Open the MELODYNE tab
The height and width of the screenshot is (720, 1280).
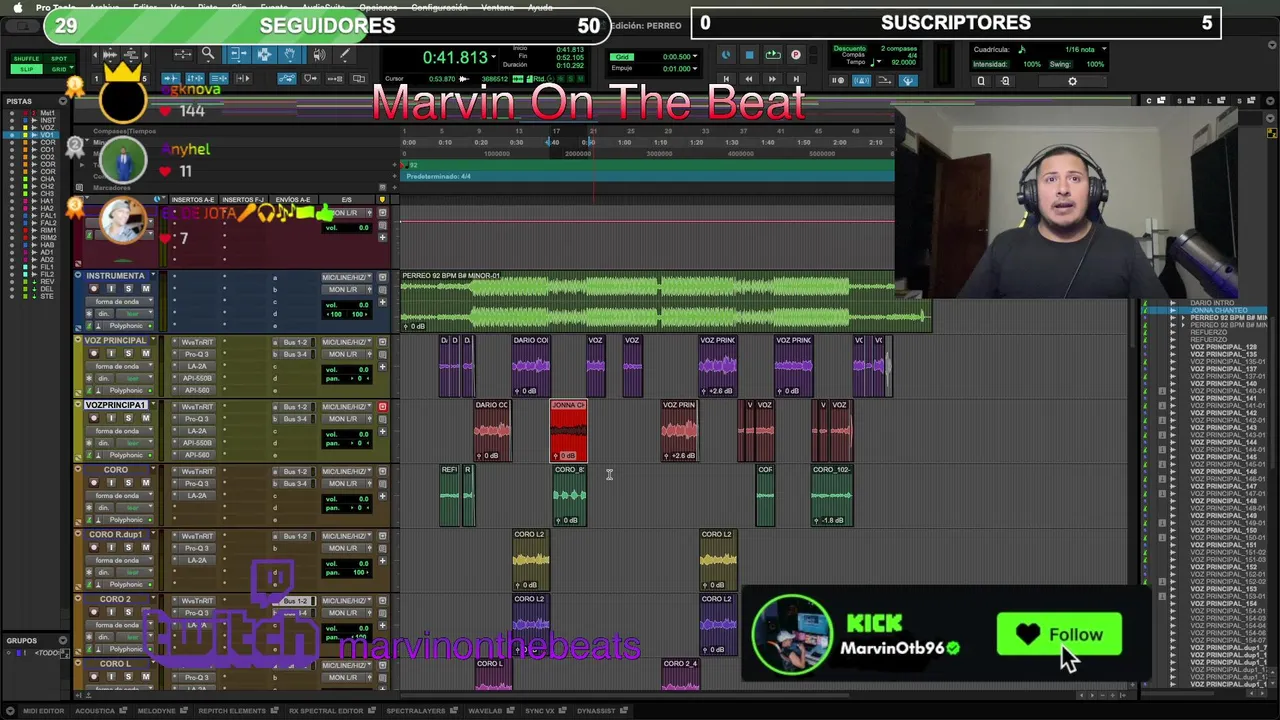[x=161, y=711]
